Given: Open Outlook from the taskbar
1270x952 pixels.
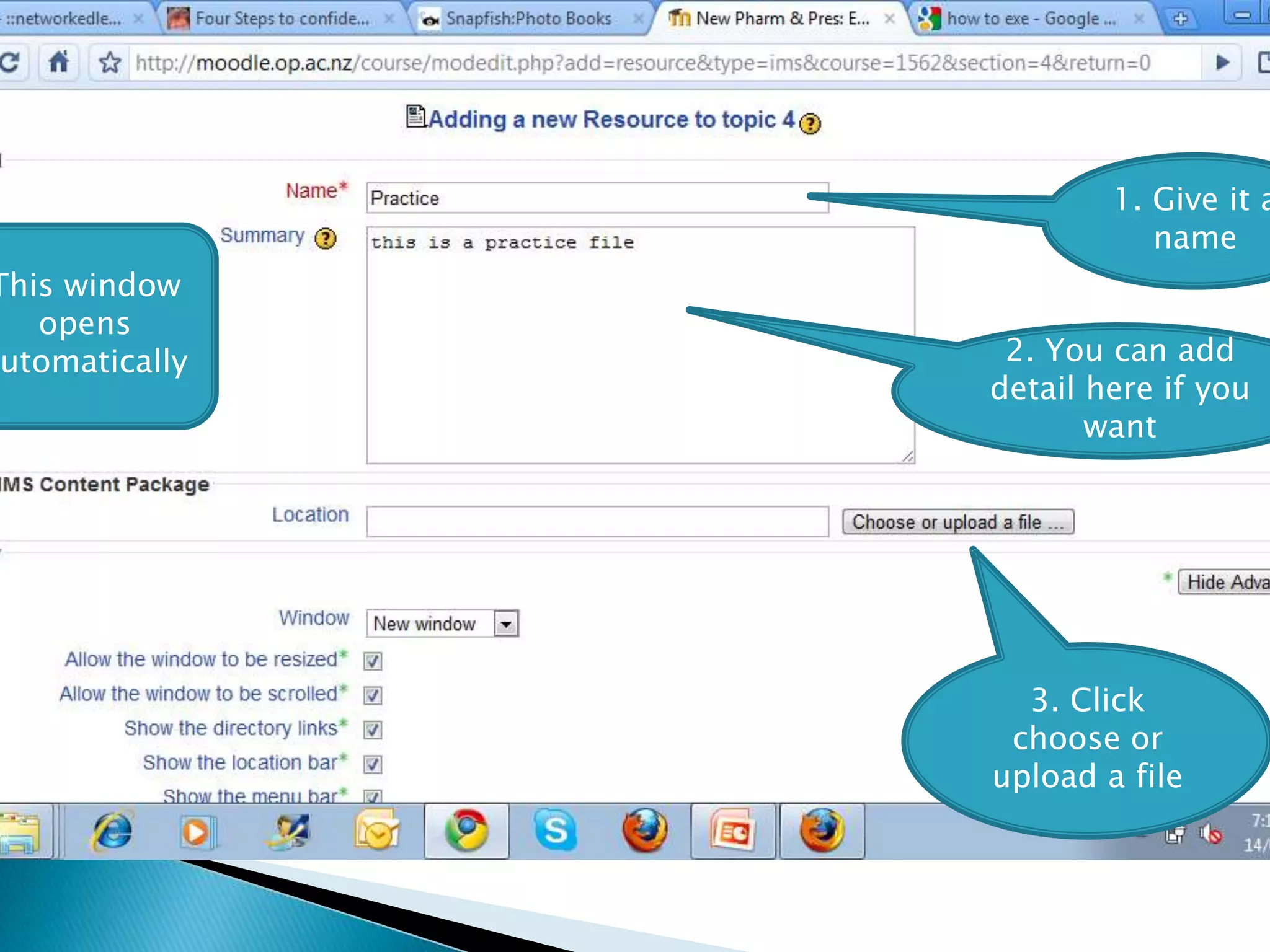Looking at the screenshot, I should (x=376, y=831).
